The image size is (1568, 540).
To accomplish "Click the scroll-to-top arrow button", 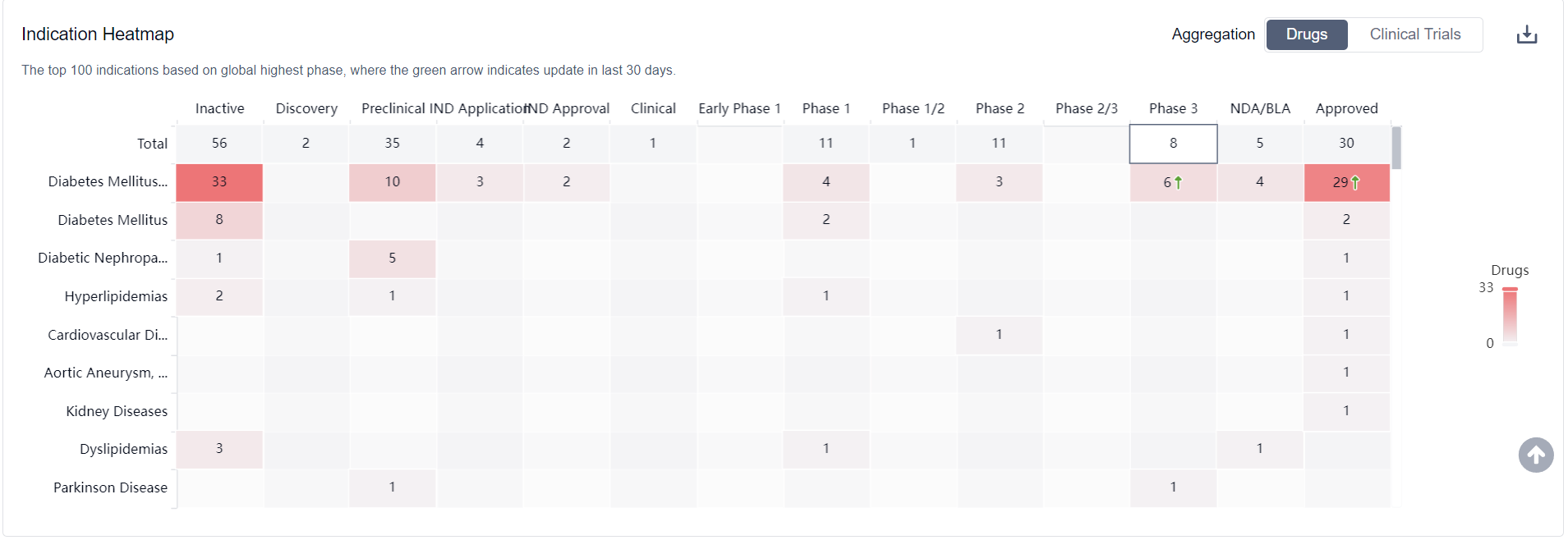I will point(1535,455).
